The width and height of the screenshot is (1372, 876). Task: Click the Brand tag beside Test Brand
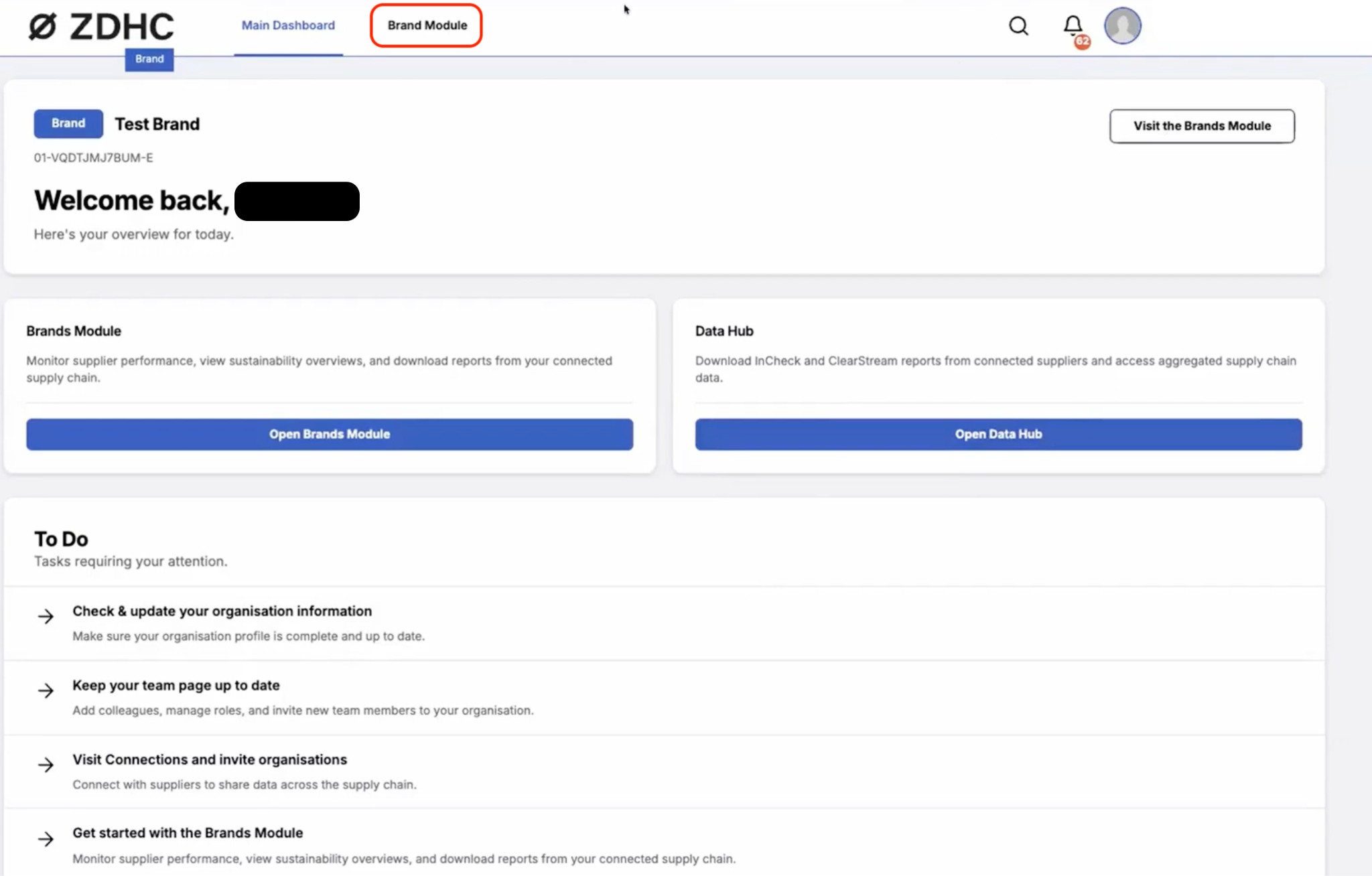68,123
